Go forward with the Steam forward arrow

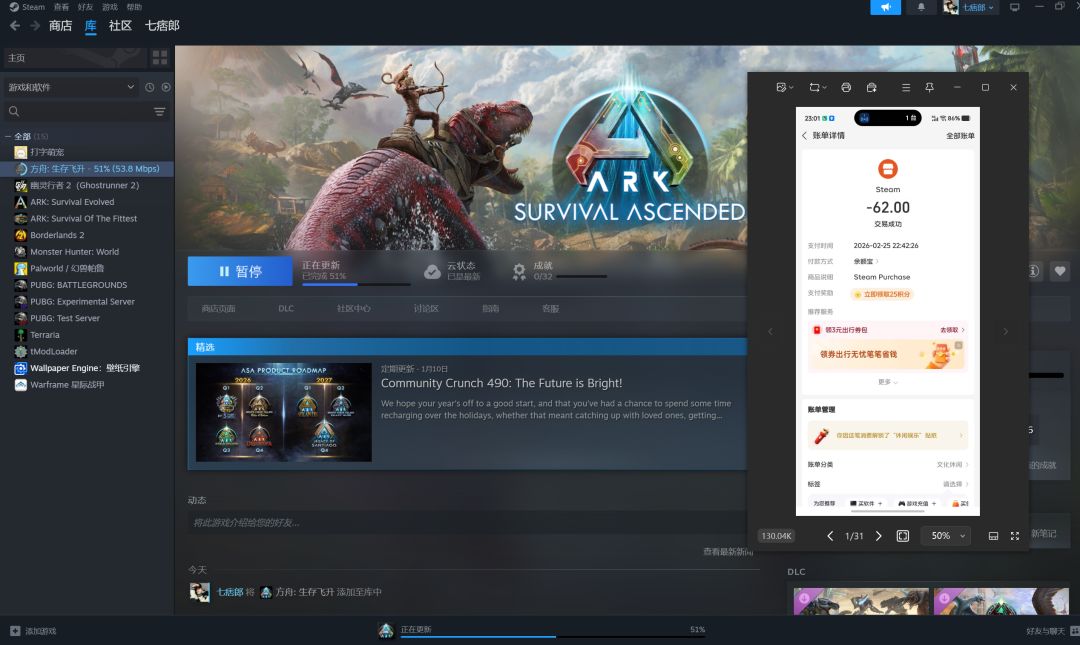point(34,25)
